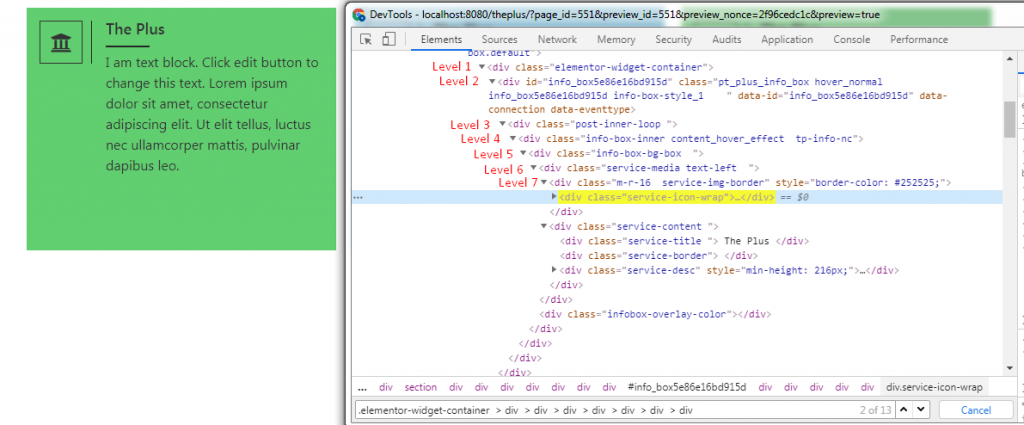Expand the service-icon-wrap div node
Image resolution: width=1024 pixels, height=425 pixels.
coord(555,197)
